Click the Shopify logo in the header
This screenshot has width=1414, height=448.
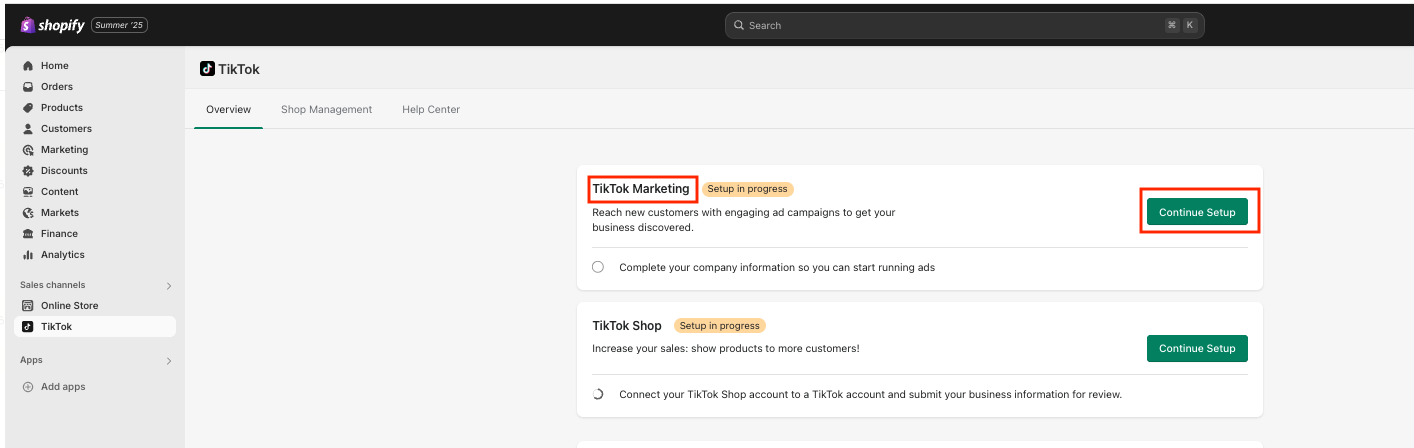pyautogui.click(x=51, y=25)
